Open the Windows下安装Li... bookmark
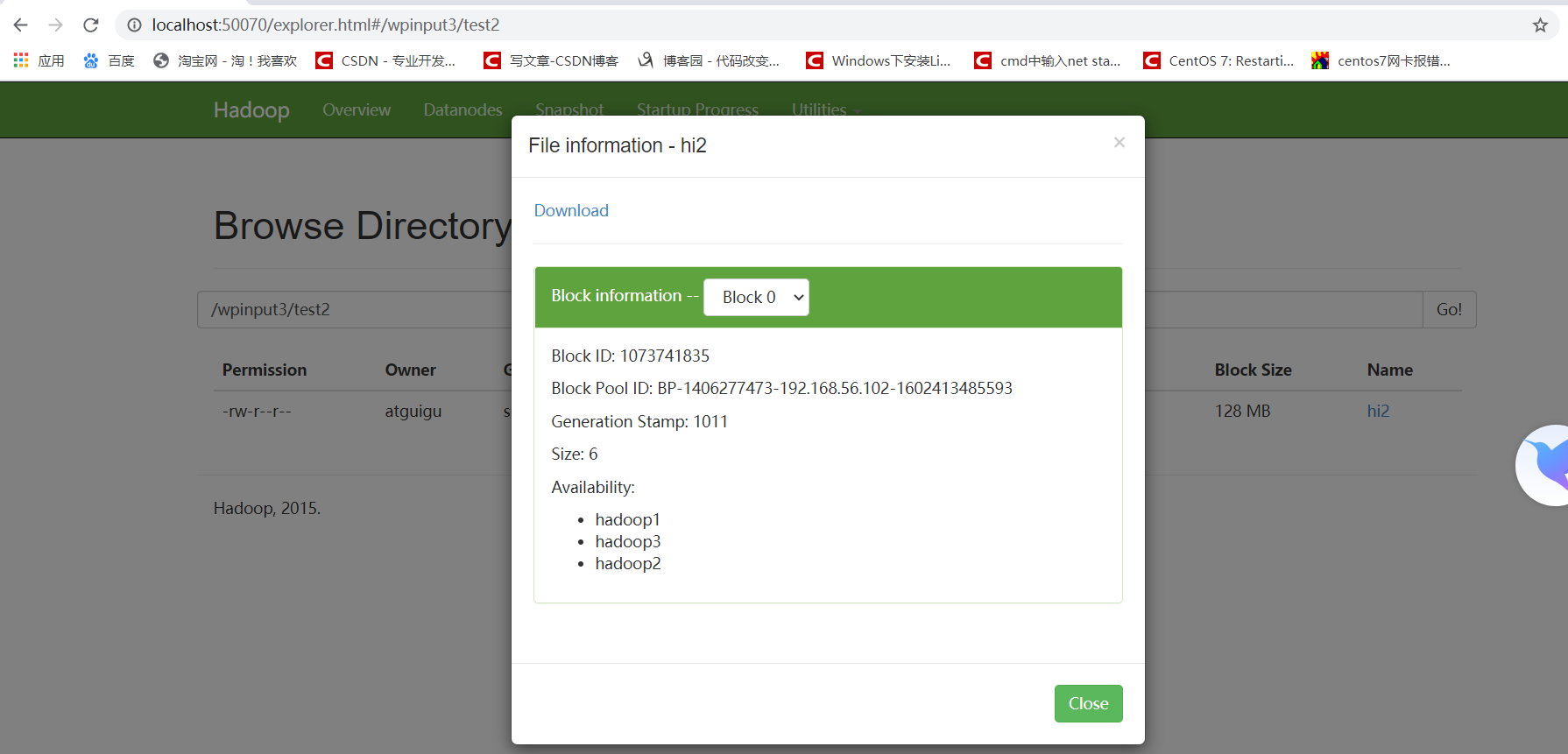1568x754 pixels. [879, 60]
